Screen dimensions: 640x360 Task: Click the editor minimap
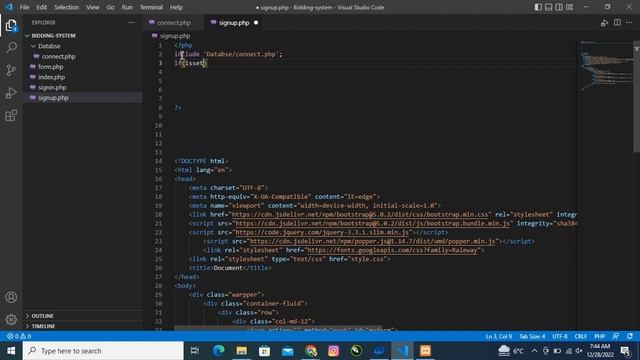click(x=605, y=65)
